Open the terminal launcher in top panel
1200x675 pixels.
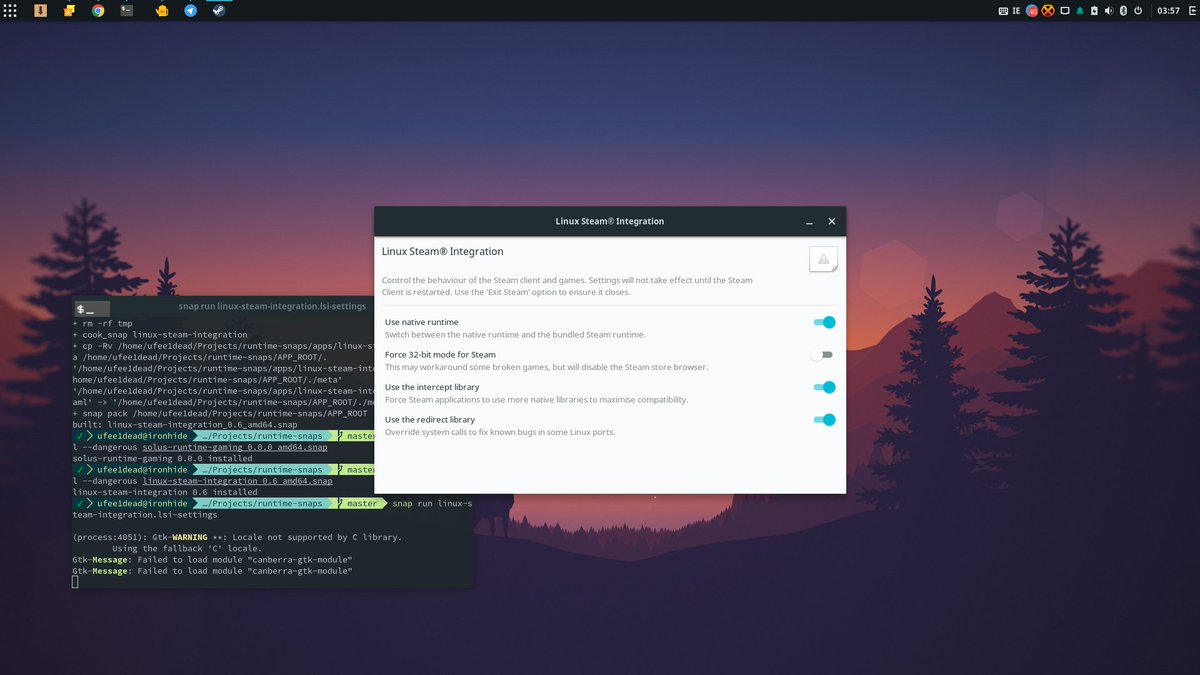click(127, 10)
